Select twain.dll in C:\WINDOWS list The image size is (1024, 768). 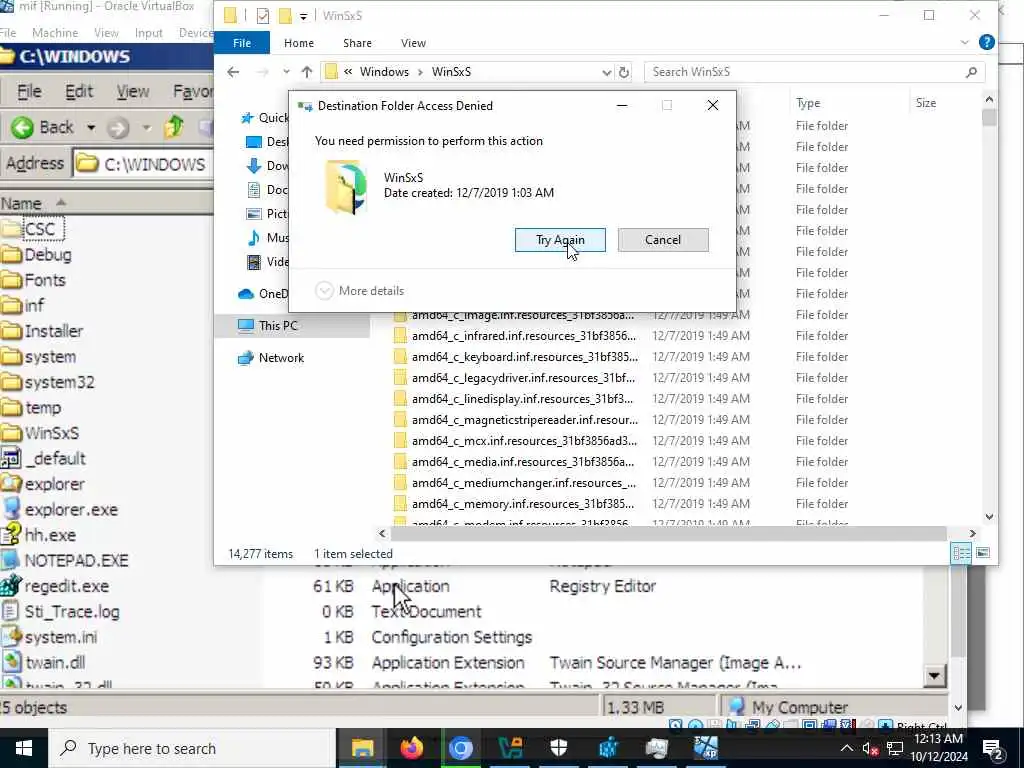coord(43,662)
